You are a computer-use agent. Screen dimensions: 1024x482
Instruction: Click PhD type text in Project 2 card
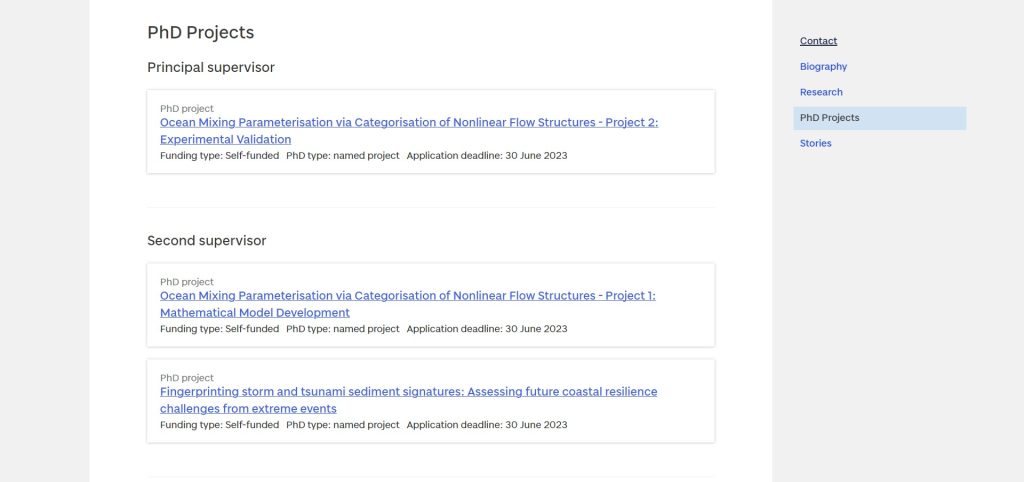(x=342, y=156)
